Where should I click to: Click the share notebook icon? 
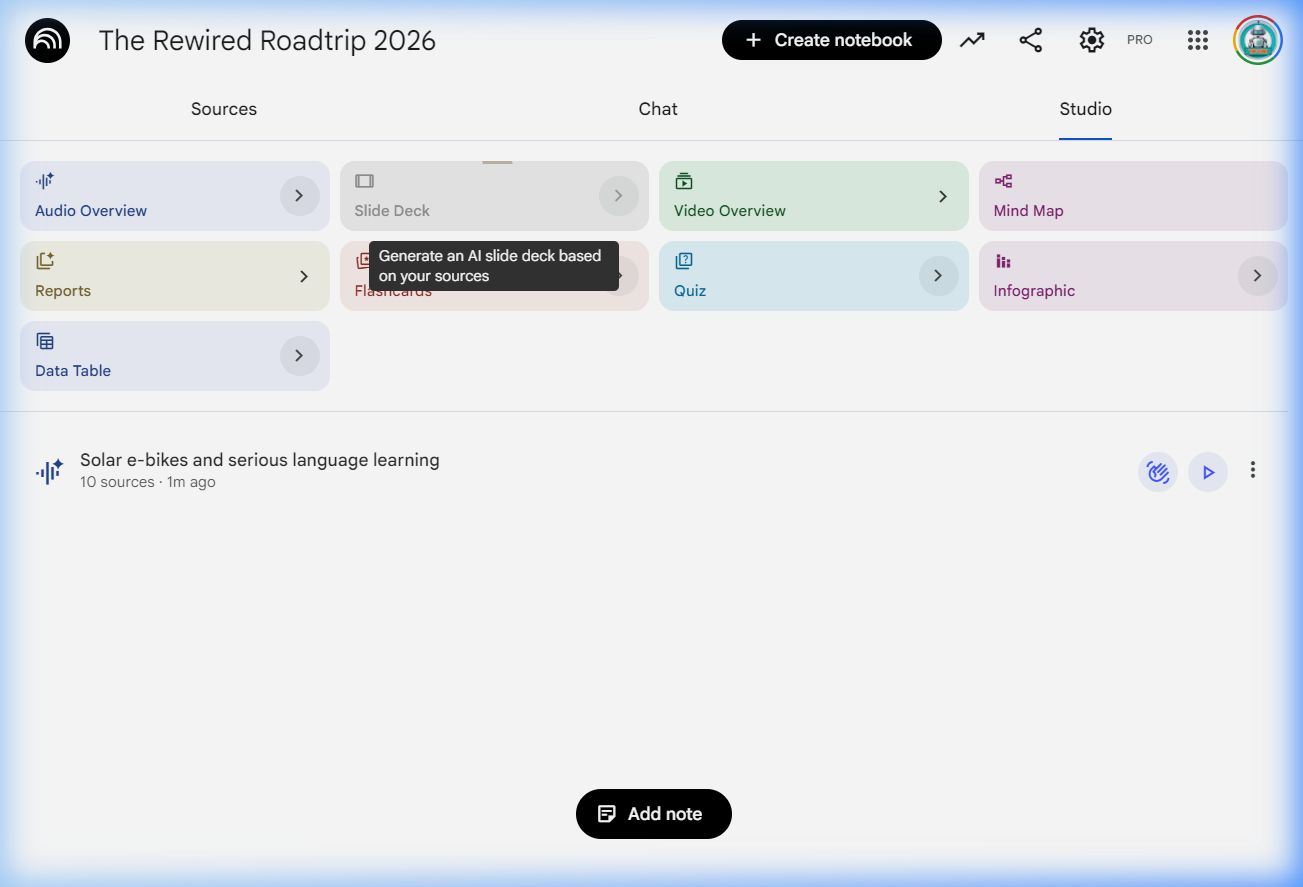point(1030,40)
